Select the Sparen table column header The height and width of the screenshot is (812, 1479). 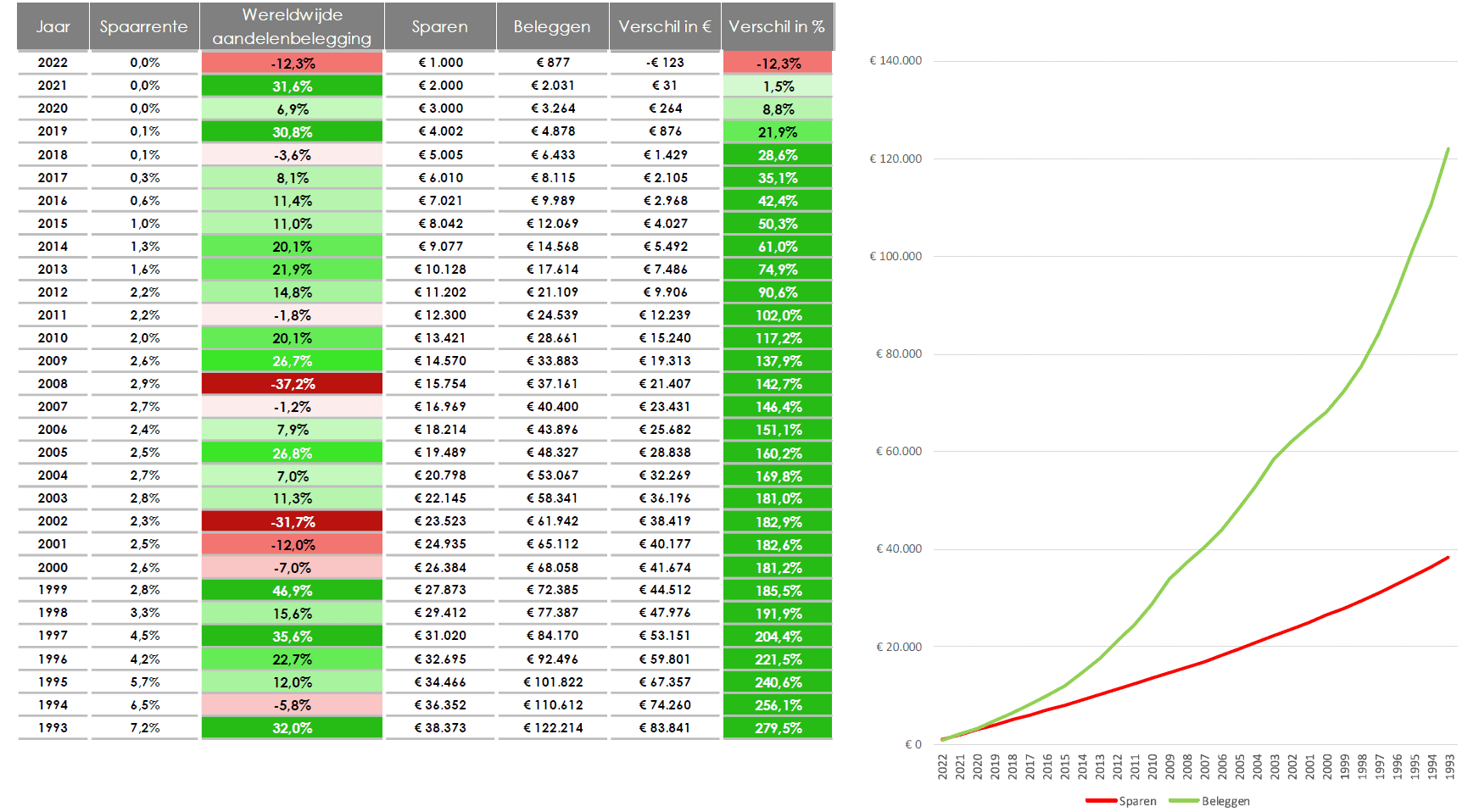[439, 26]
